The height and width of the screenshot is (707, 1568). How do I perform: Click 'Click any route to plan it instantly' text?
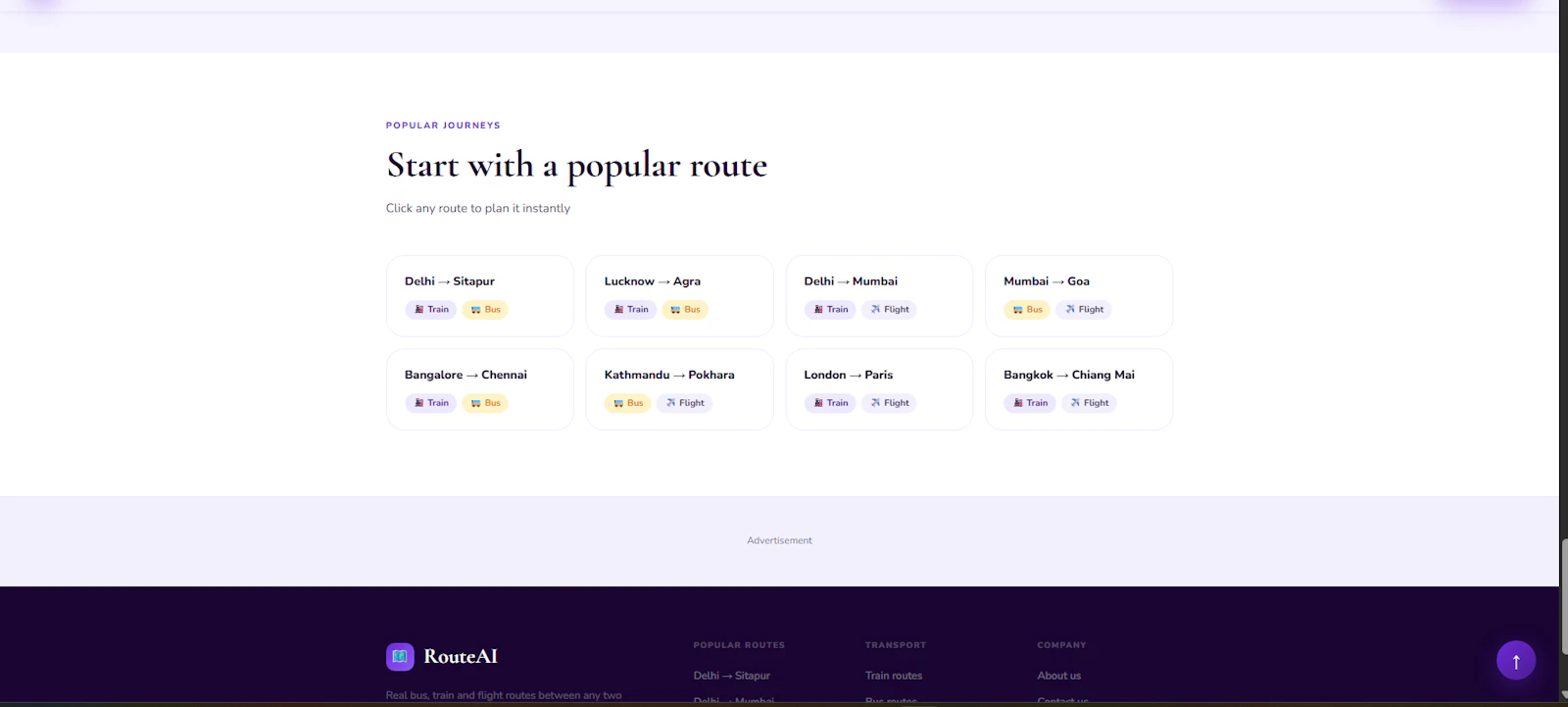478,208
